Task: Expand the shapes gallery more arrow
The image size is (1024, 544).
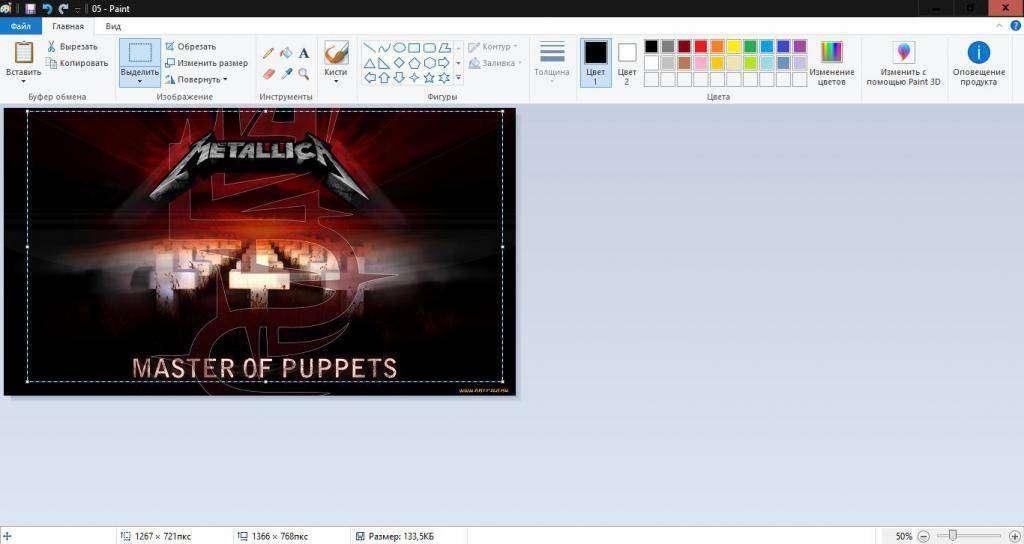Action: (458, 78)
